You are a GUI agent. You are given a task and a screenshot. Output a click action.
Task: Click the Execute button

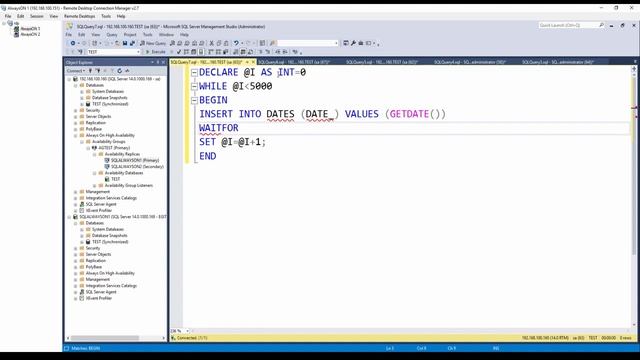point(156,52)
